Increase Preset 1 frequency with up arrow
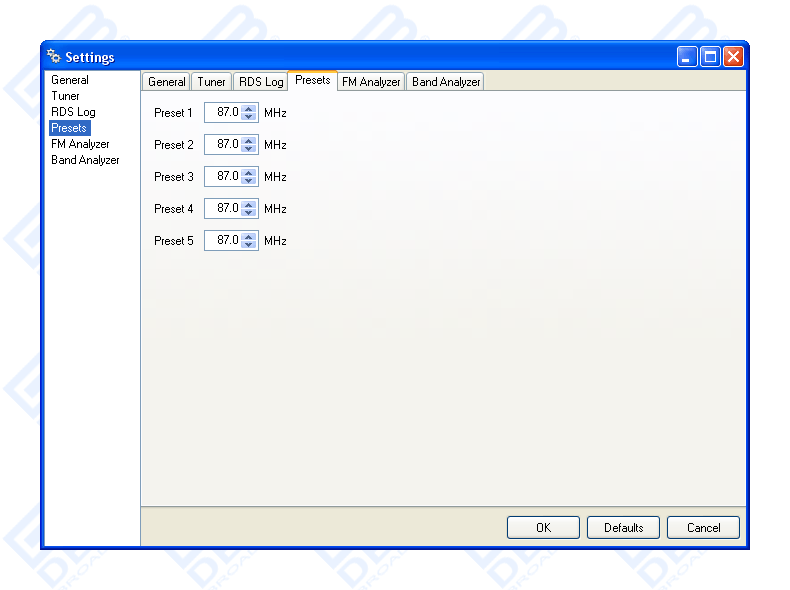Image resolution: width=790 pixels, height=590 pixels. pyautogui.click(x=249, y=108)
